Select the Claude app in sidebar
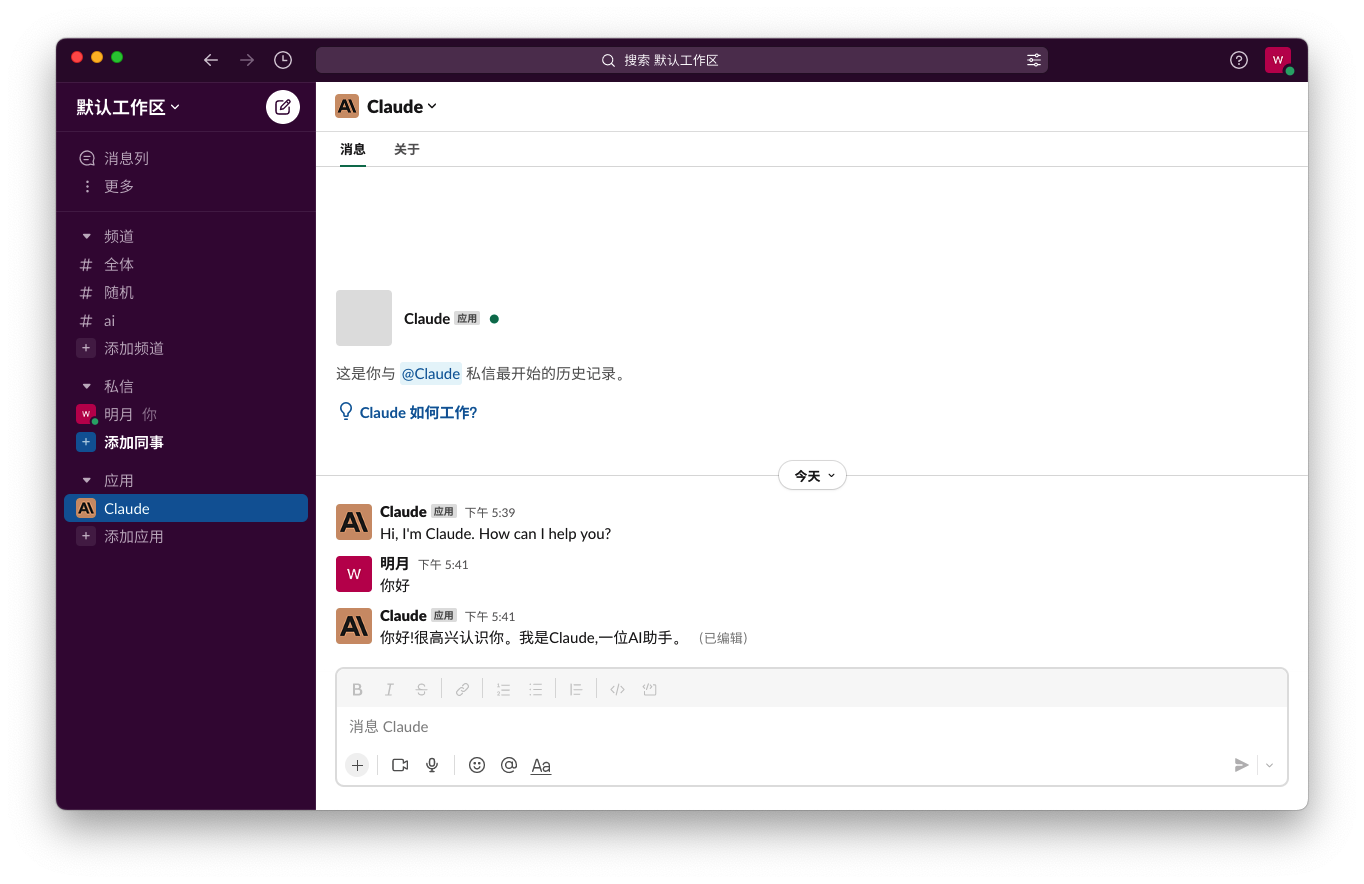This screenshot has width=1364, height=884. click(186, 509)
